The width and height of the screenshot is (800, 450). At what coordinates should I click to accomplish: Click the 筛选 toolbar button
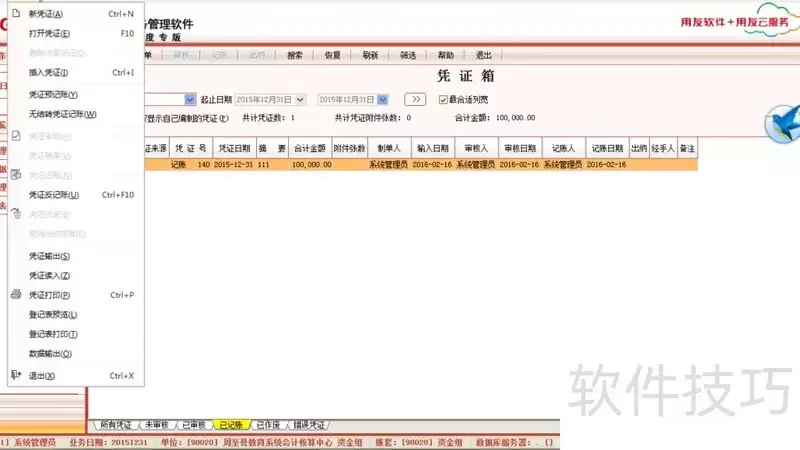tap(408, 55)
